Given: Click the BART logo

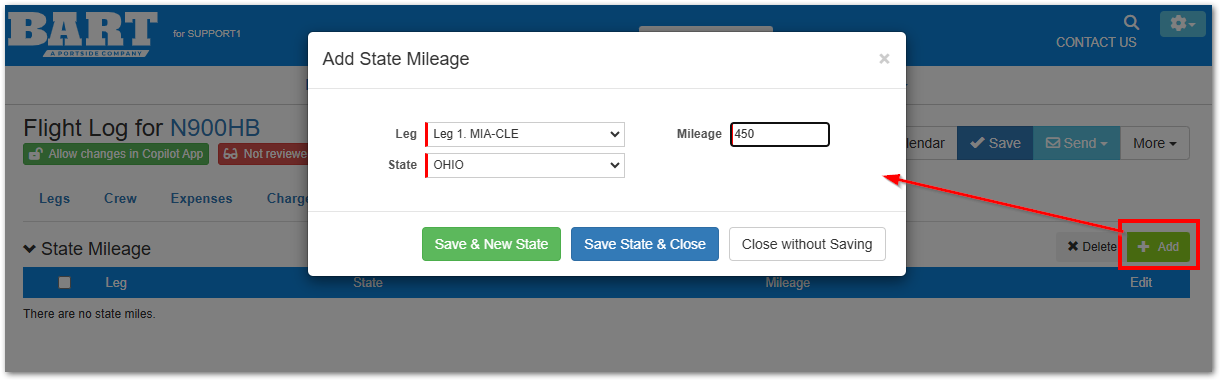Looking at the screenshot, I should [x=84, y=33].
